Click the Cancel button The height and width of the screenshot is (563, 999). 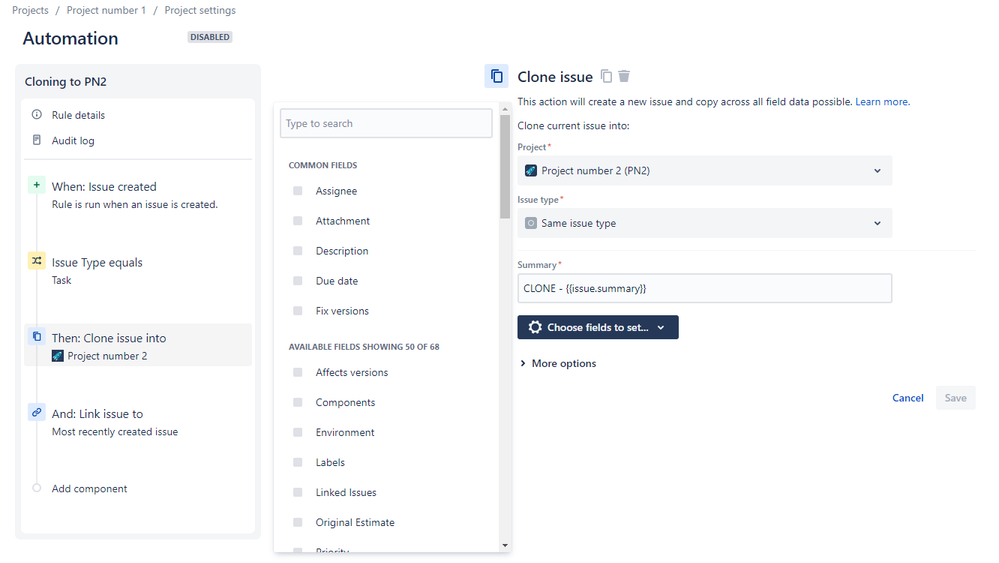(907, 398)
